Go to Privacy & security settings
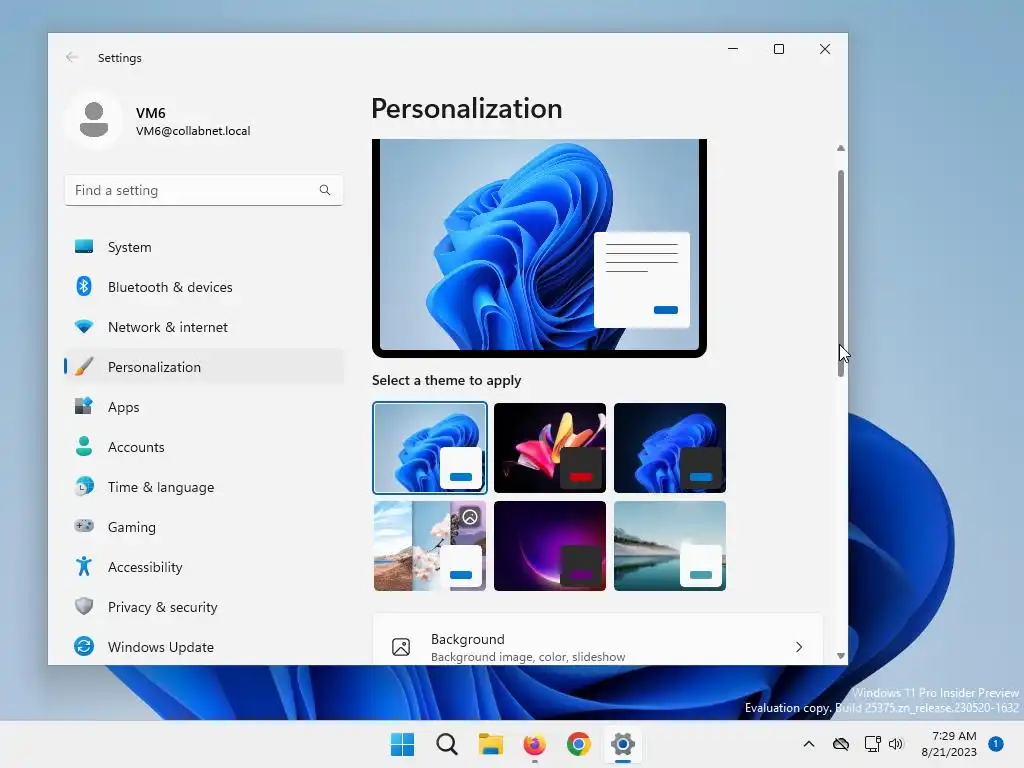The height and width of the screenshot is (768, 1024). [x=204, y=607]
